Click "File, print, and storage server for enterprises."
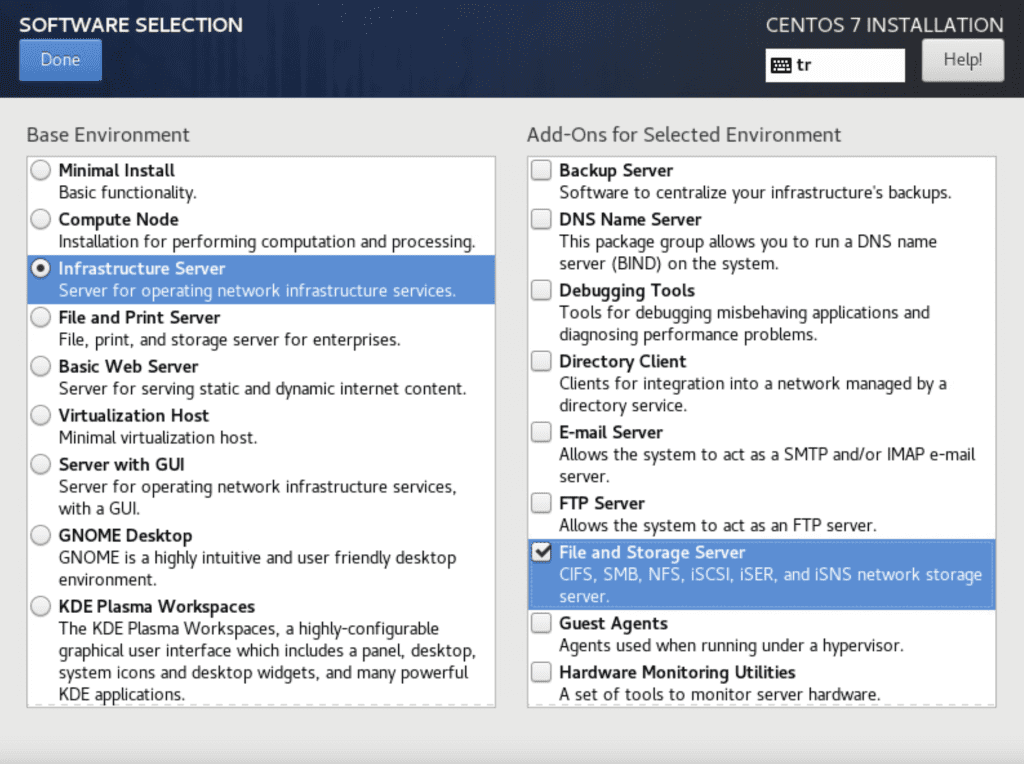This screenshot has width=1024, height=764. pos(229,340)
